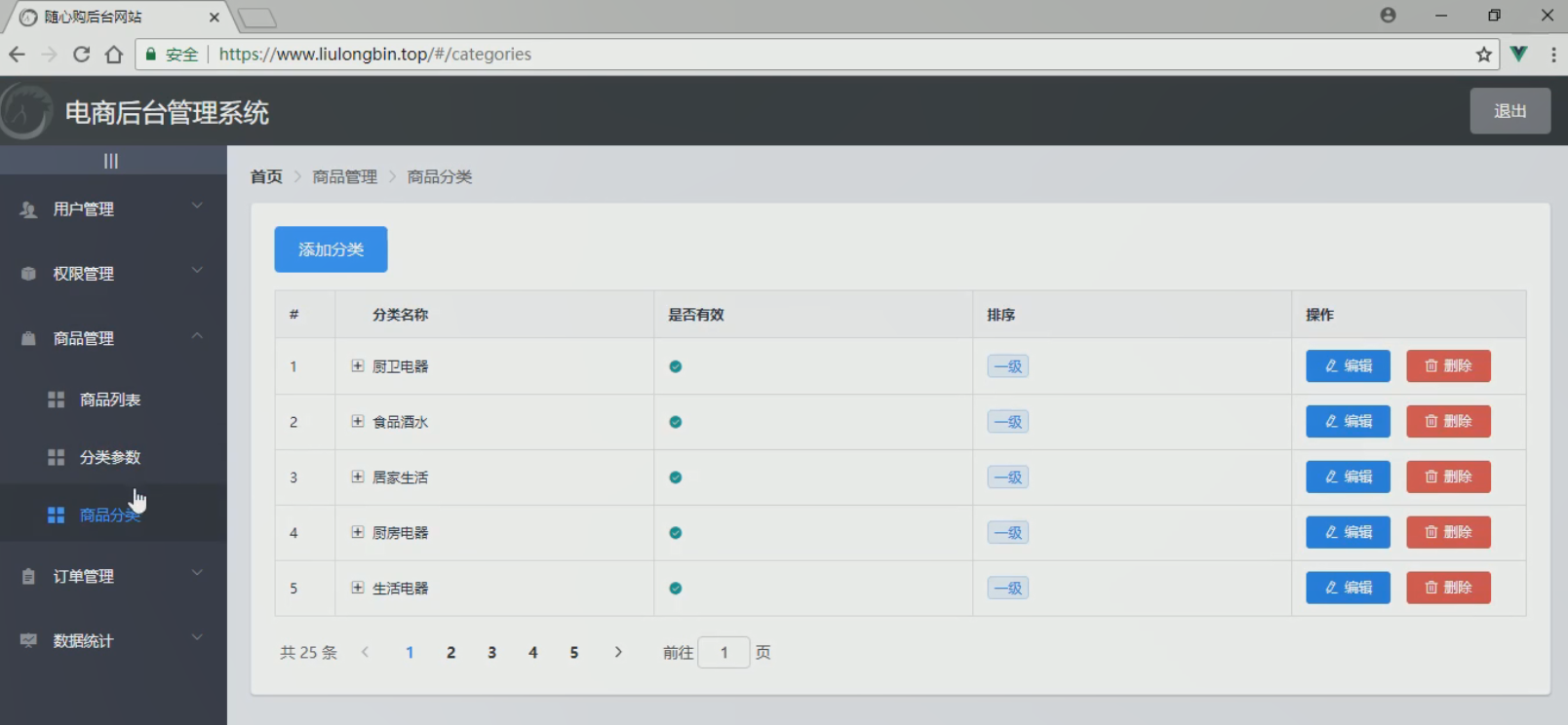Screen dimensions: 1568x725
Task: Expand the 居家生活 category row
Action: tap(358, 477)
